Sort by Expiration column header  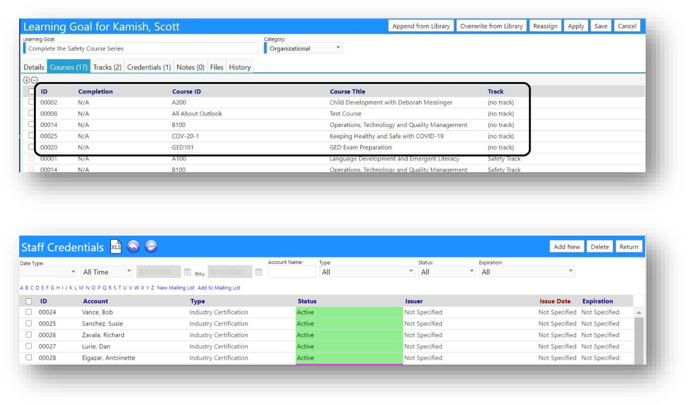598,301
